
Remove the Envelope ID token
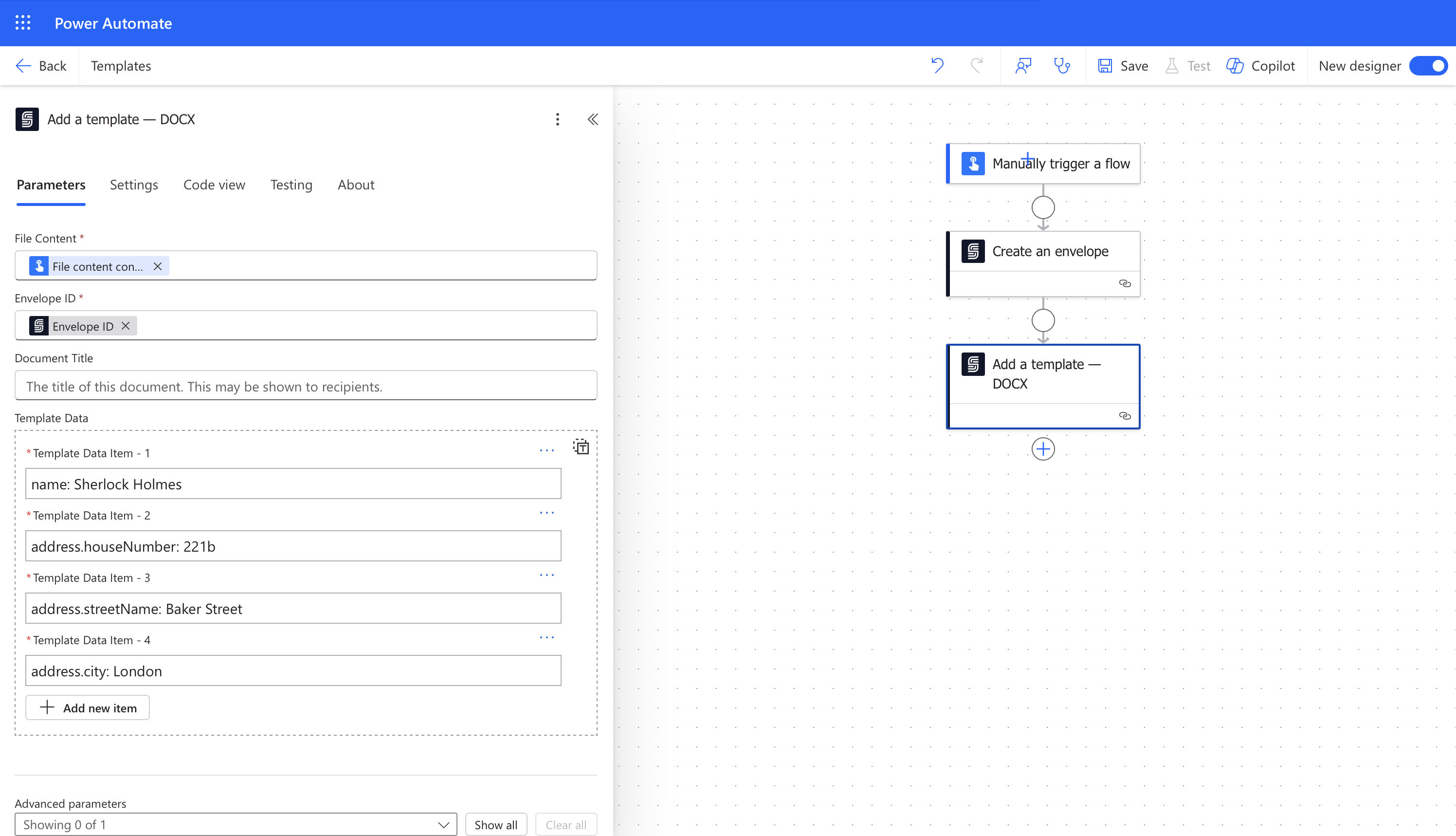click(126, 326)
